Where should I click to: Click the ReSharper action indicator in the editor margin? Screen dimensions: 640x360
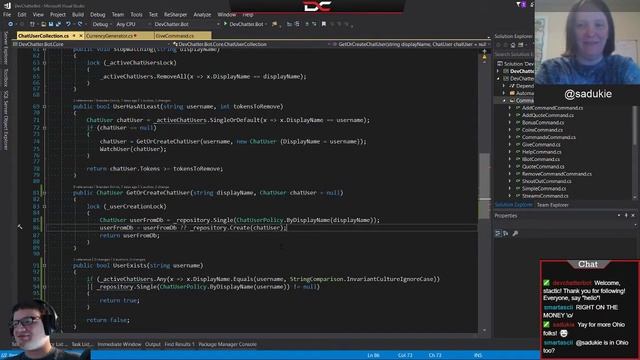click(20, 227)
